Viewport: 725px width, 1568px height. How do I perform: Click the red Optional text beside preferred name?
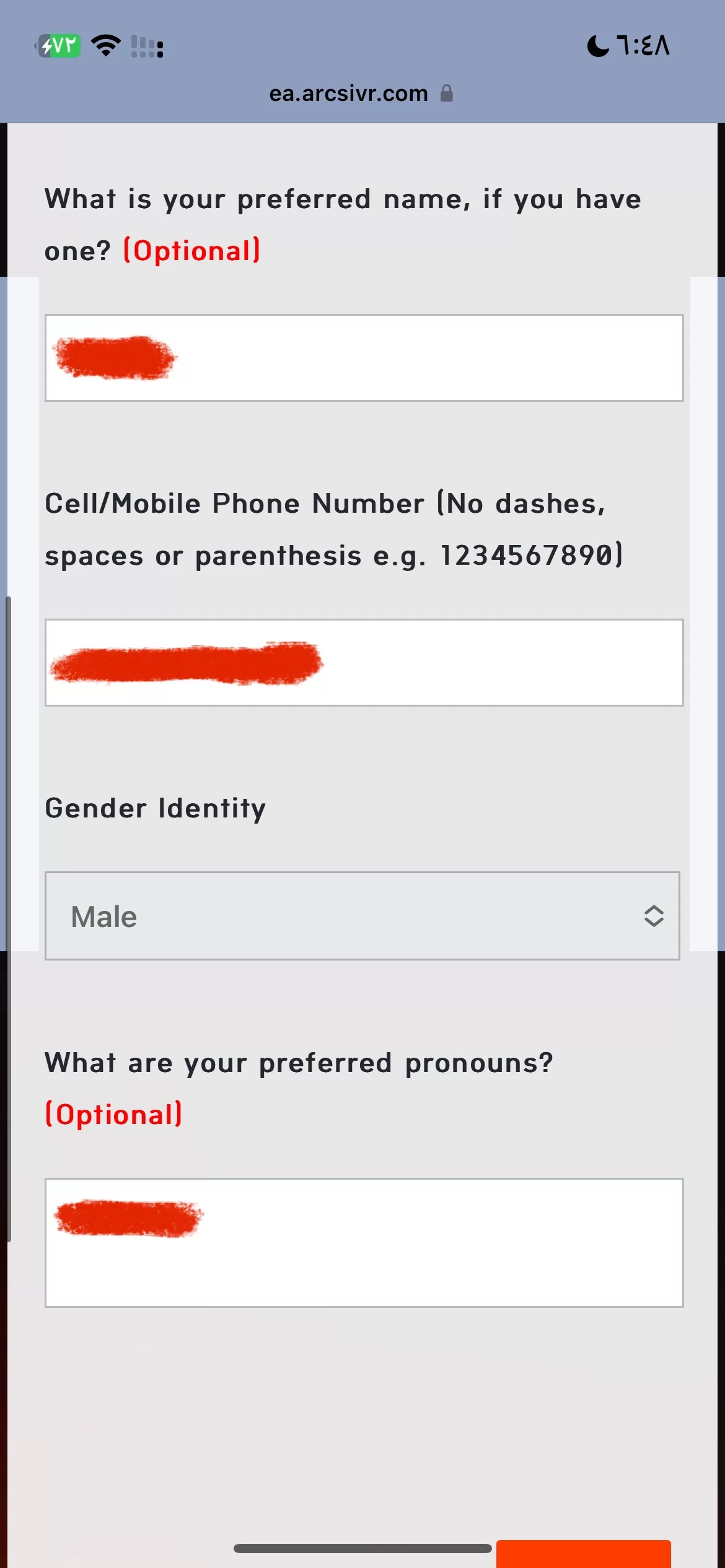[192, 251]
